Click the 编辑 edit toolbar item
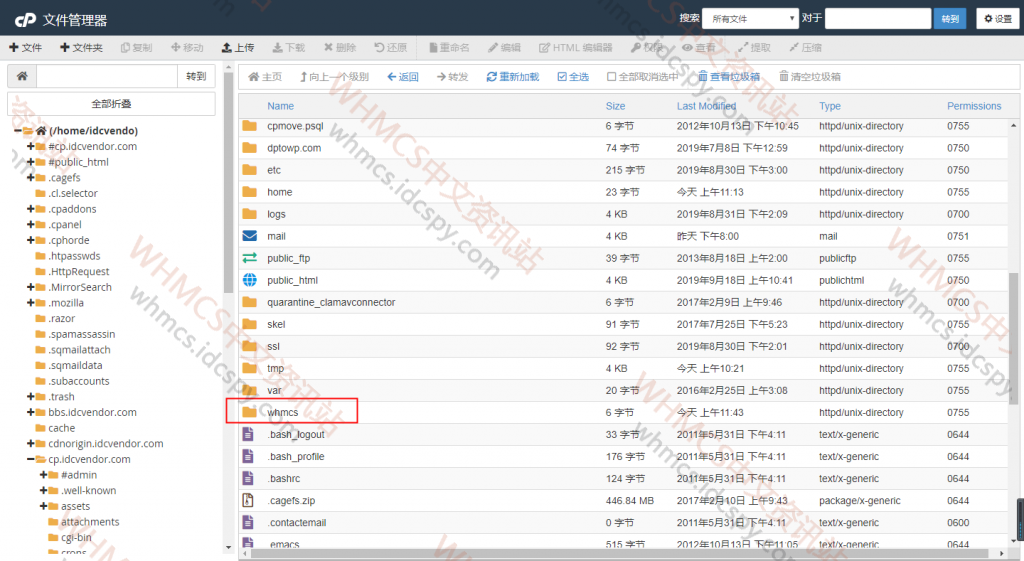The height and width of the screenshot is (561, 1024). coord(504,48)
